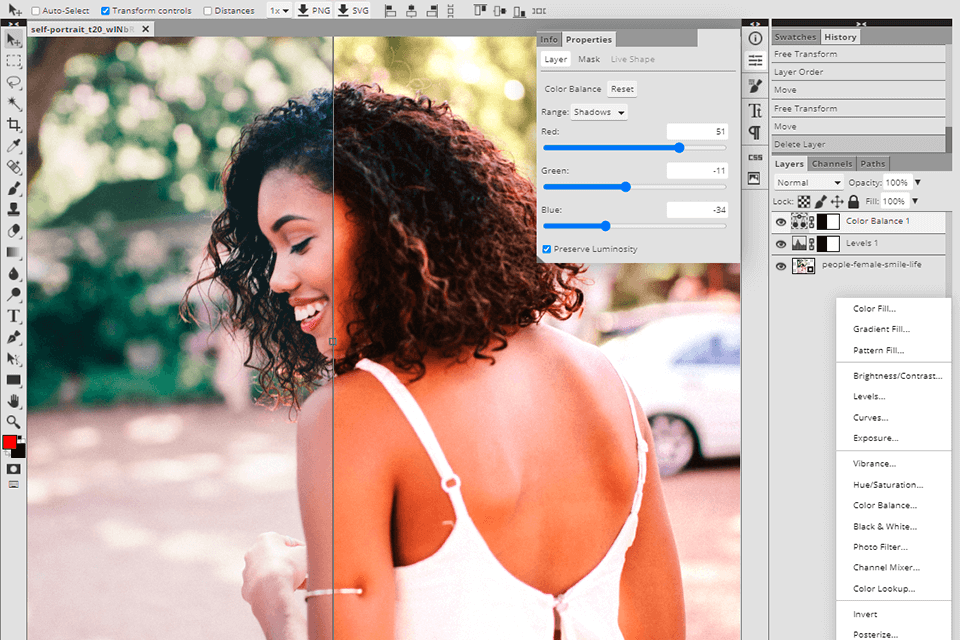This screenshot has height=640, width=960.
Task: Select the Clone Stamp tool
Action: click(x=13, y=209)
